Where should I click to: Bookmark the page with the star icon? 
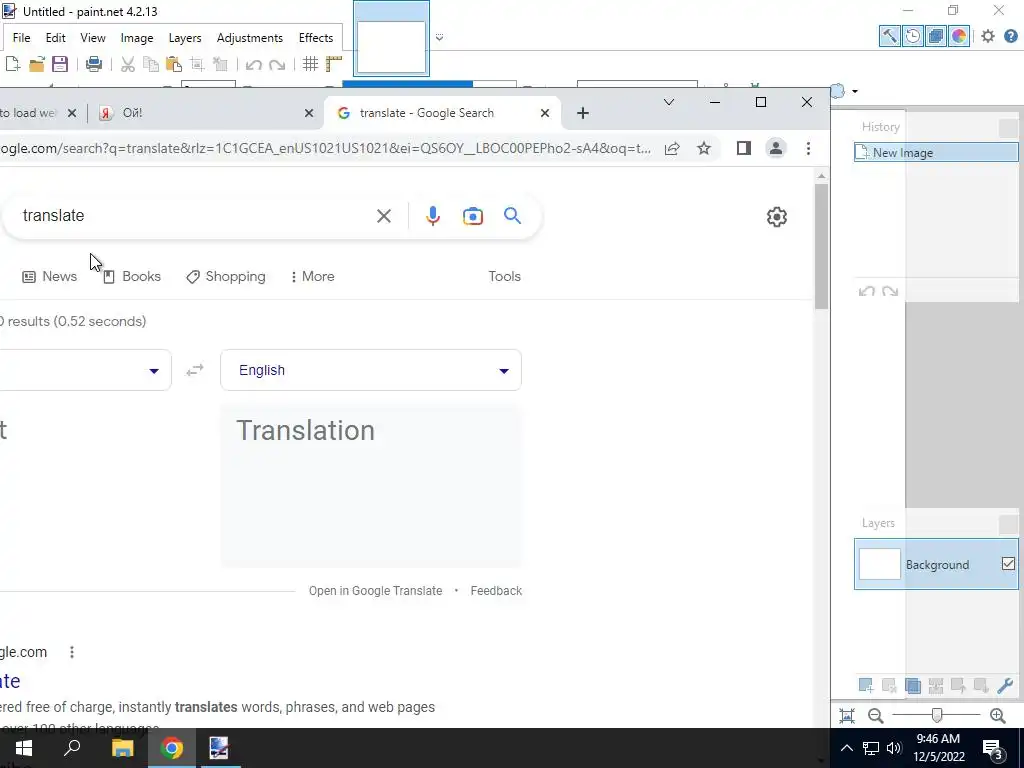(703, 148)
